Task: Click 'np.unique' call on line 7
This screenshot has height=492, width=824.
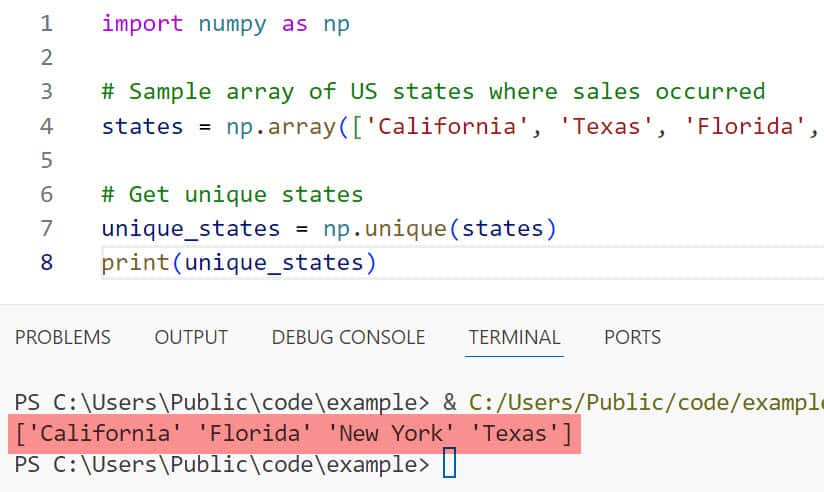Action: tap(385, 229)
